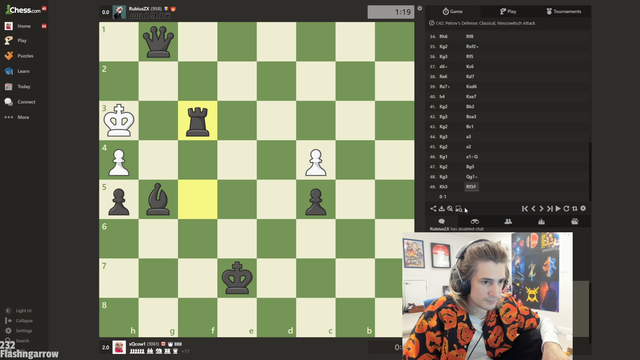Click the black king on e7
Screen dimensions: 640x360
click(x=237, y=278)
